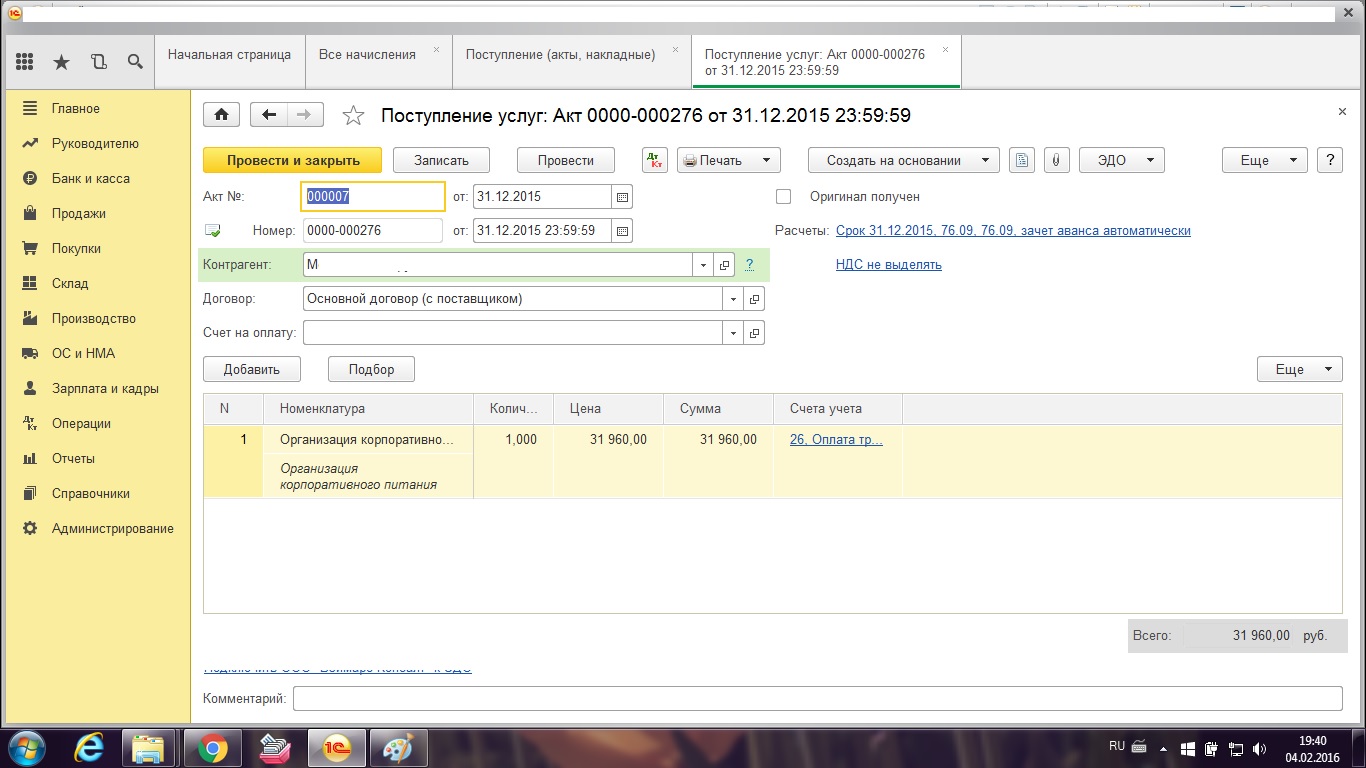Click the search magnifier icon
The image size is (1366, 768).
coord(135,62)
